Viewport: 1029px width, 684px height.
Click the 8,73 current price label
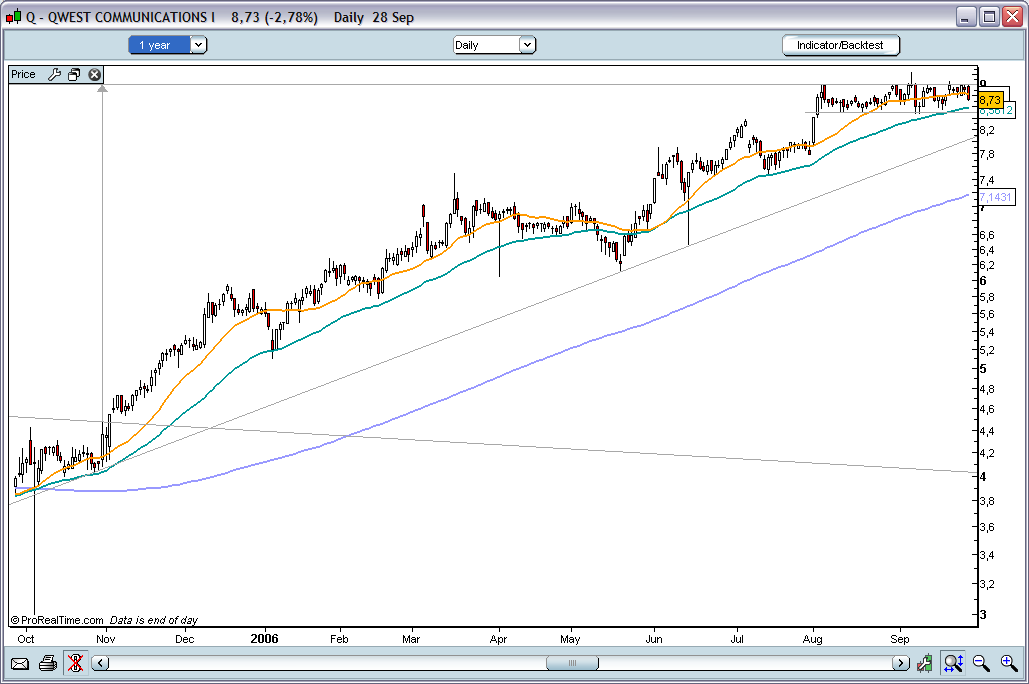990,100
